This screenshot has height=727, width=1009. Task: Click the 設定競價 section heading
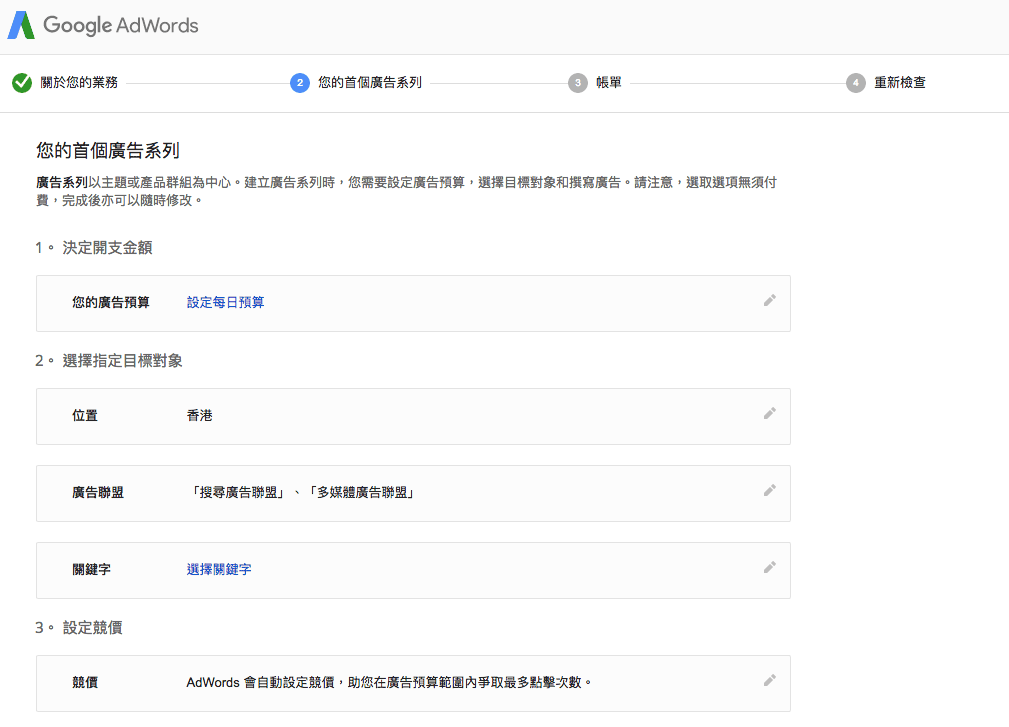(93, 628)
